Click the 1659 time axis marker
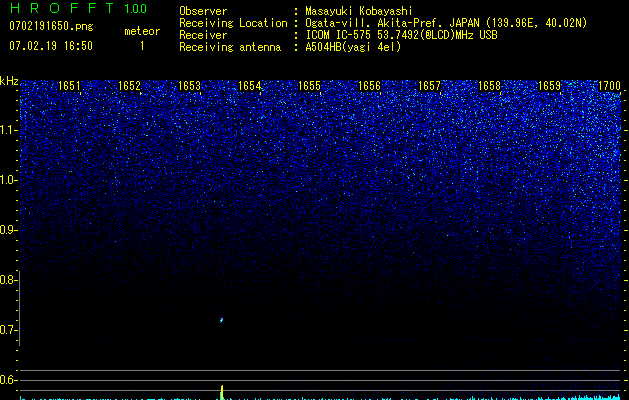The height and width of the screenshot is (400, 629). (x=550, y=86)
